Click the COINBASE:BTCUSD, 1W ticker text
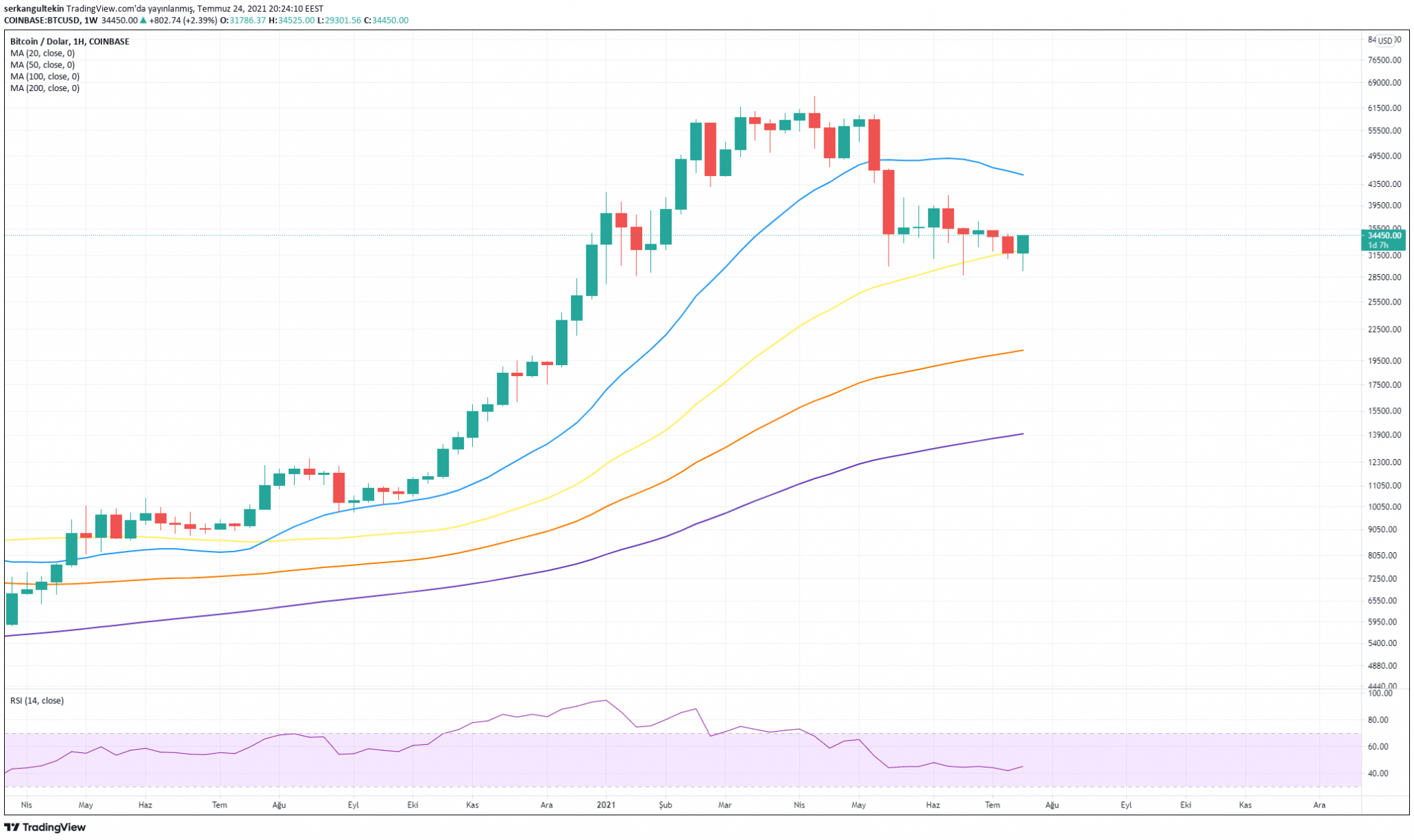The width and height of the screenshot is (1414, 840). pos(50,21)
